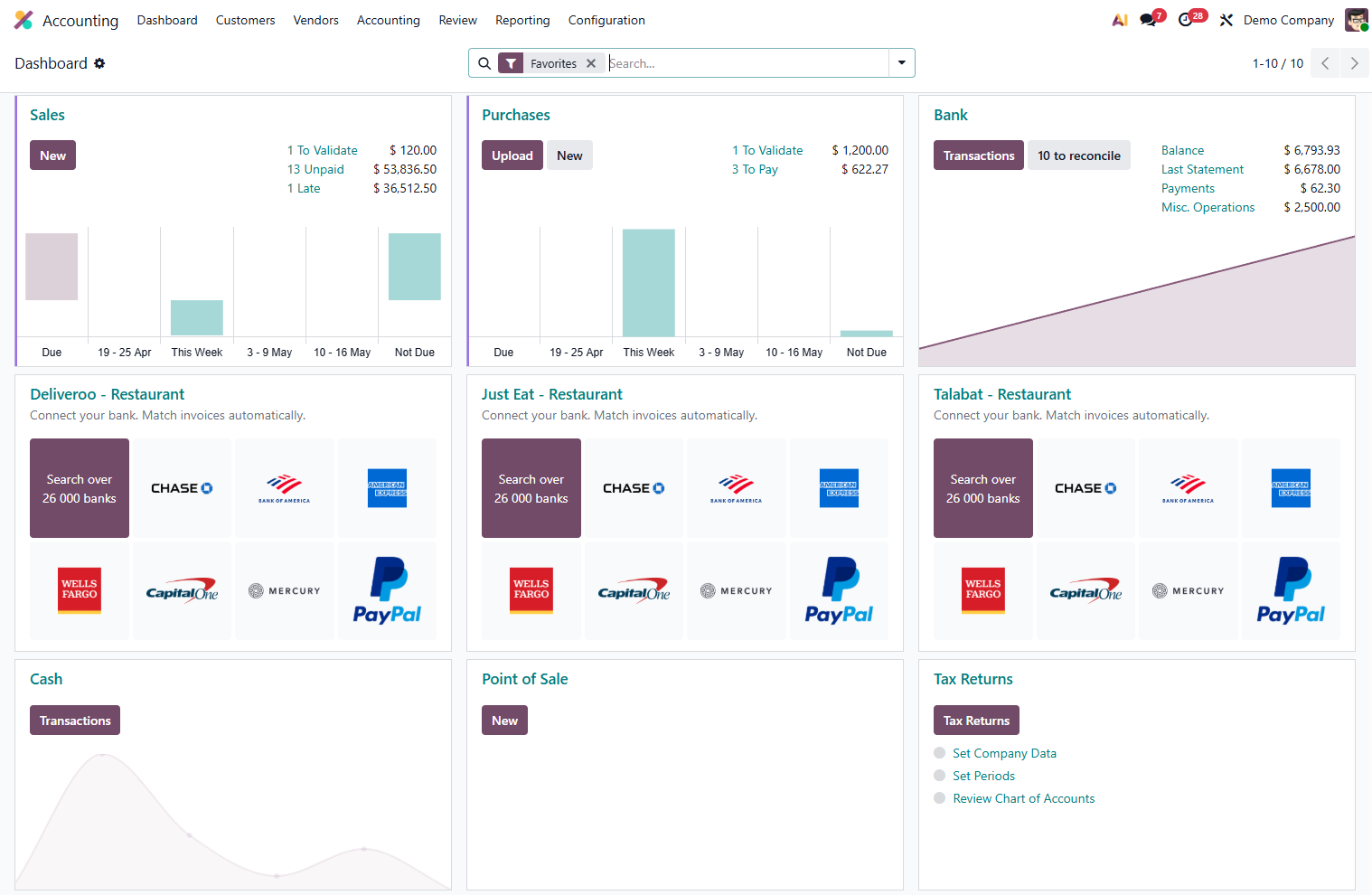This screenshot has width=1372, height=895.
Task: Check the Set Periods step circle
Action: [x=940, y=776]
